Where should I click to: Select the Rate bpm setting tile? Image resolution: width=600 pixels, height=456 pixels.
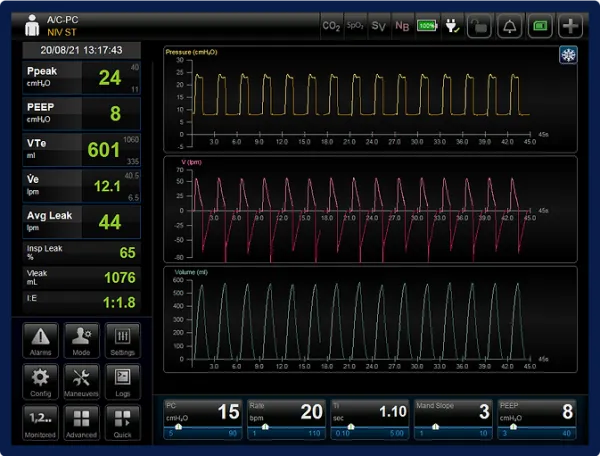285,412
